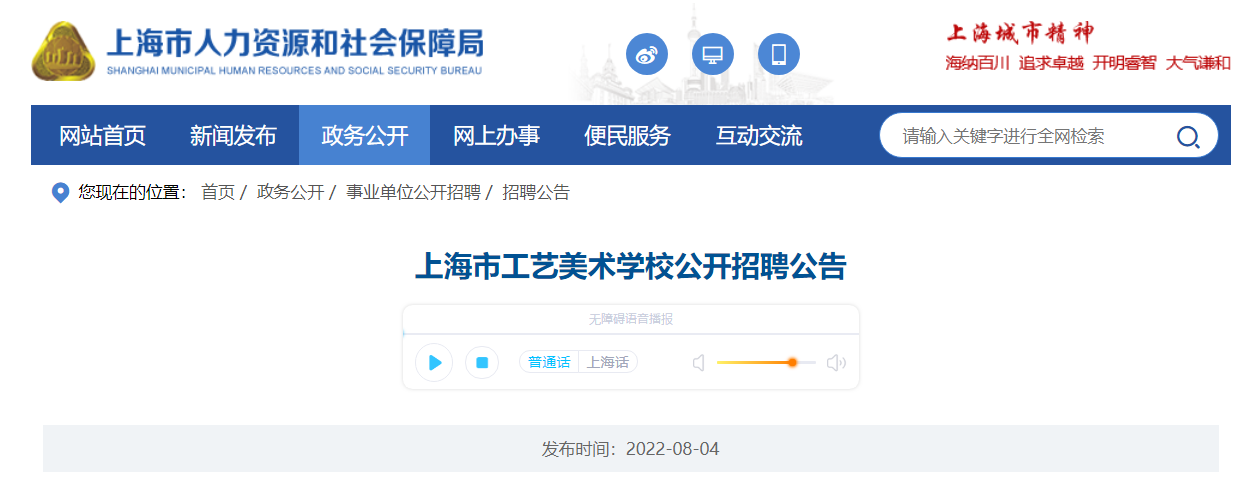Open 政务公开 navigation item

(365, 135)
